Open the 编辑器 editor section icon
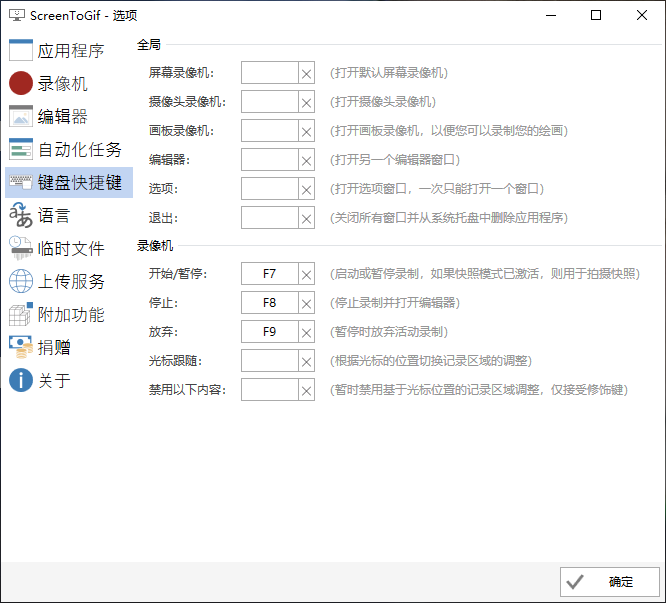The image size is (666, 603). (21, 116)
